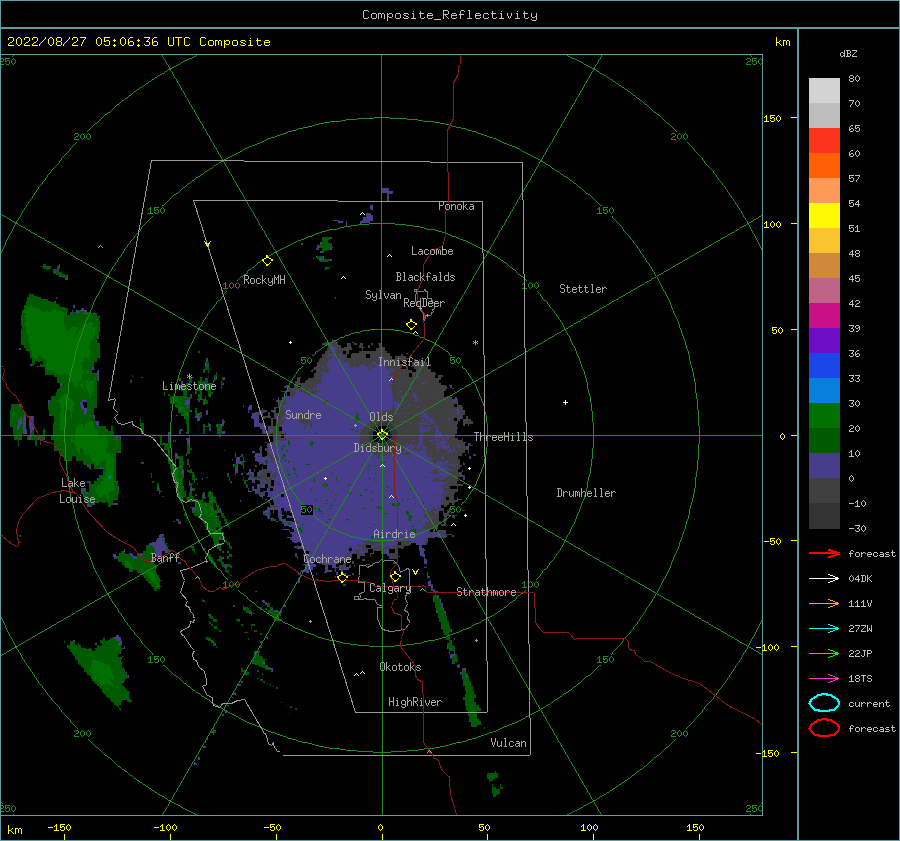This screenshot has height=841, width=900.
Task: Click the Drumheller city label
Action: [x=586, y=493]
